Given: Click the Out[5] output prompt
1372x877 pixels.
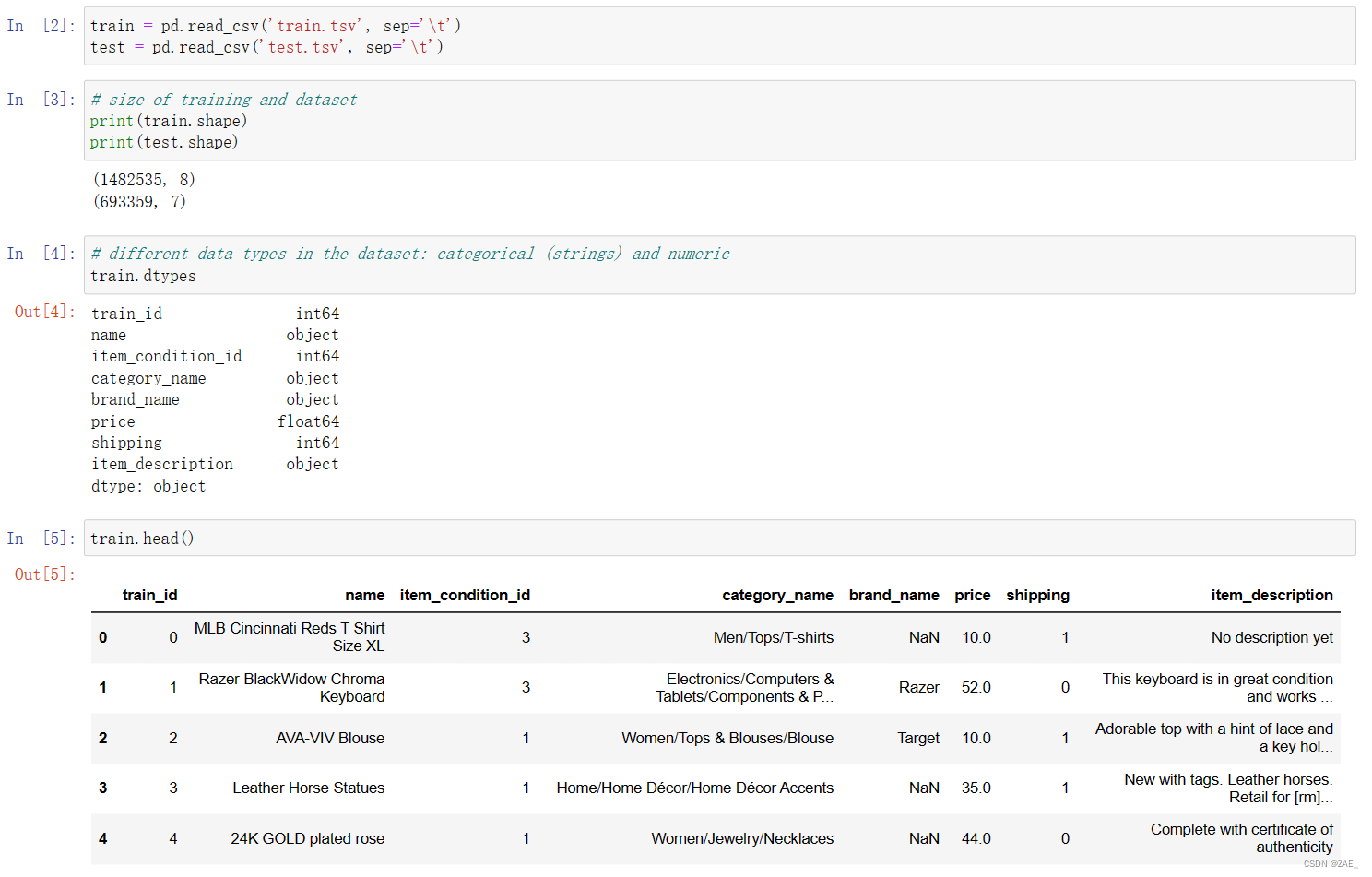Looking at the screenshot, I should [x=45, y=575].
